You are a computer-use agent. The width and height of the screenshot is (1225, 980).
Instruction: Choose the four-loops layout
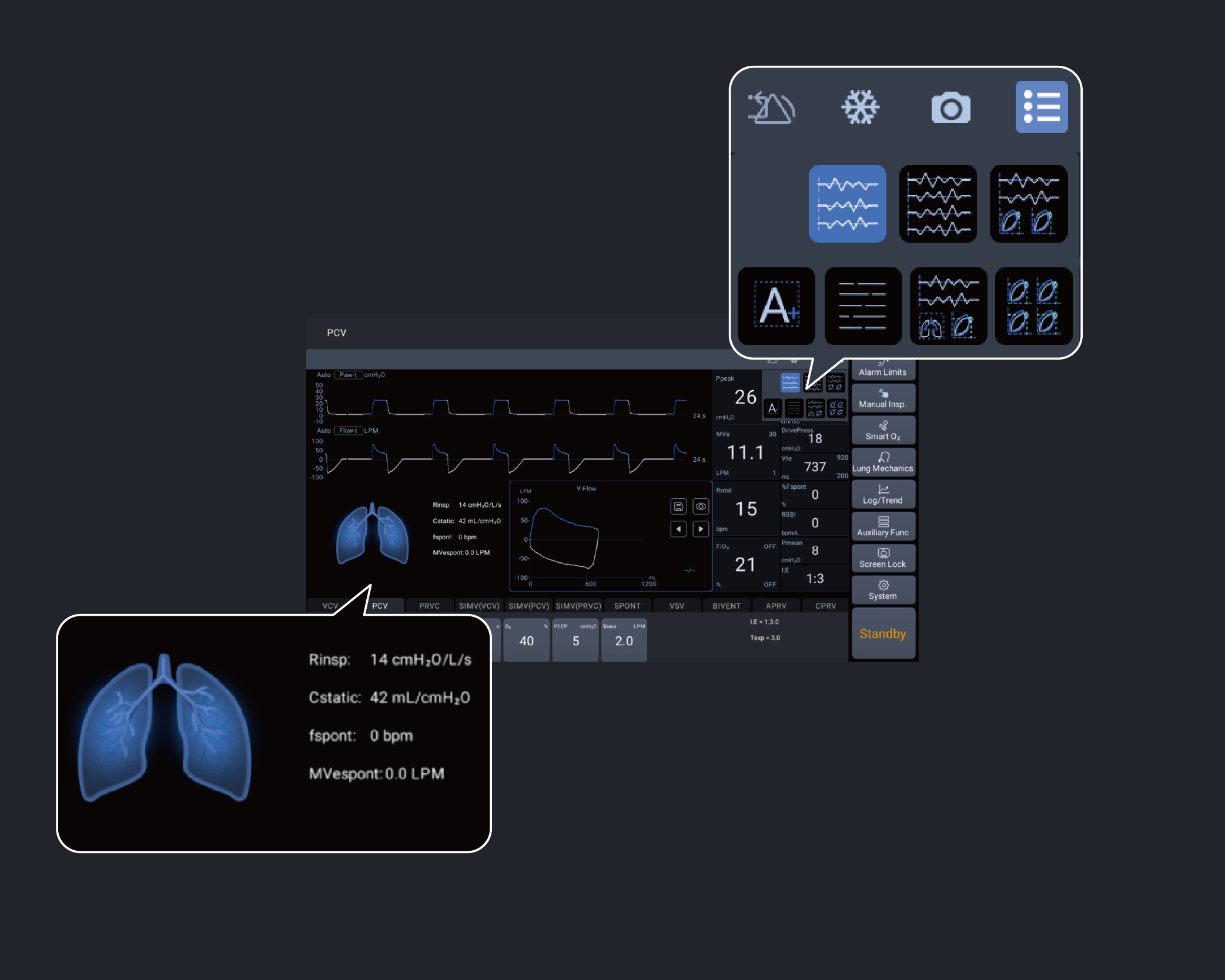pos(1033,306)
